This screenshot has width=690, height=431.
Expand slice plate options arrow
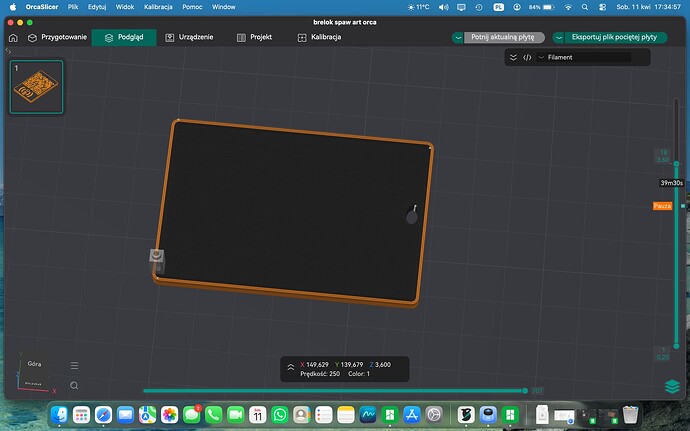pyautogui.click(x=458, y=37)
